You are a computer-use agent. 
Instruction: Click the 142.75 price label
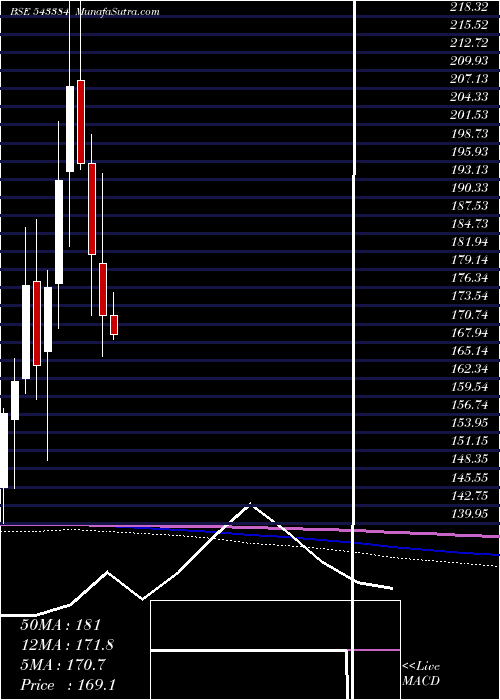469,495
